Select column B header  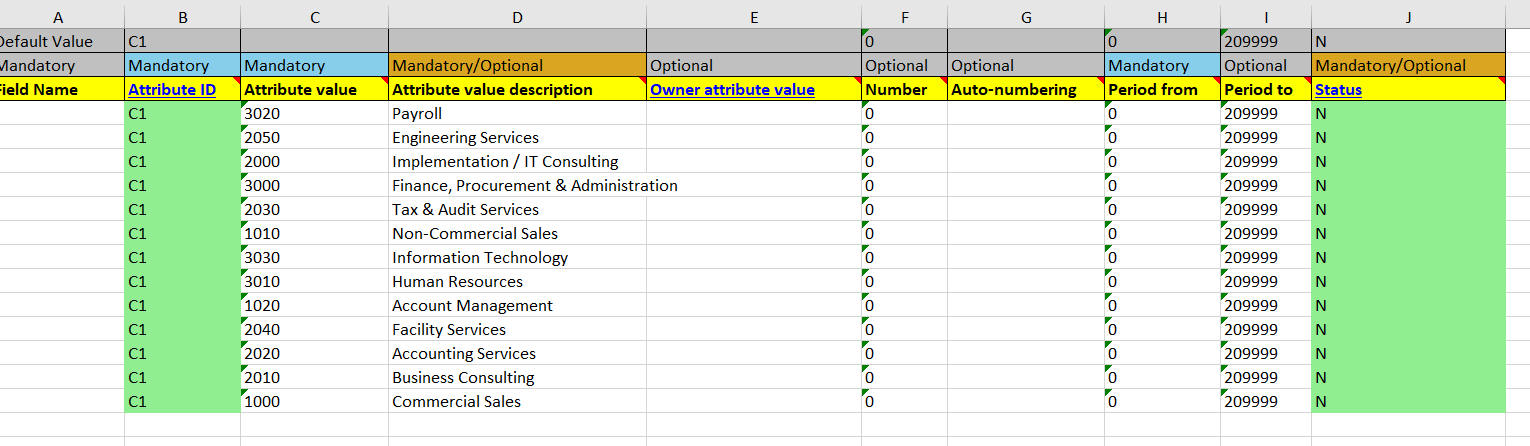[183, 16]
